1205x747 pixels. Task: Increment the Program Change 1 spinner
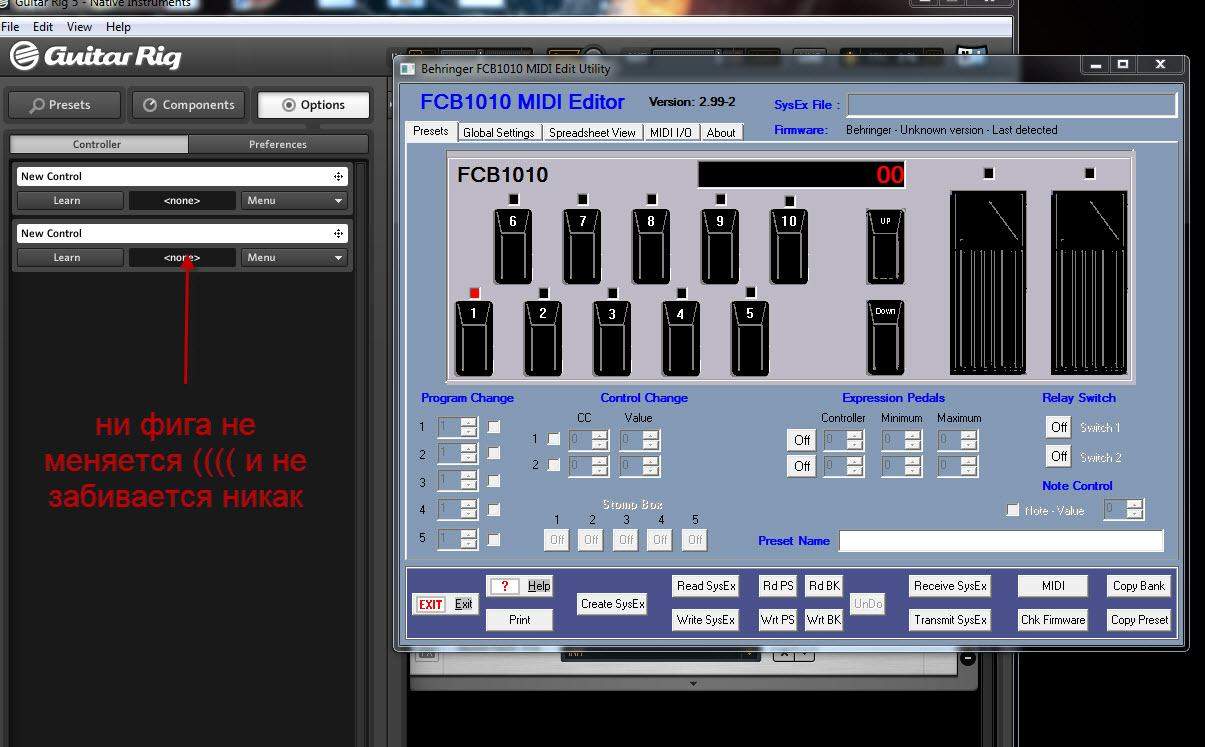[x=470, y=422]
